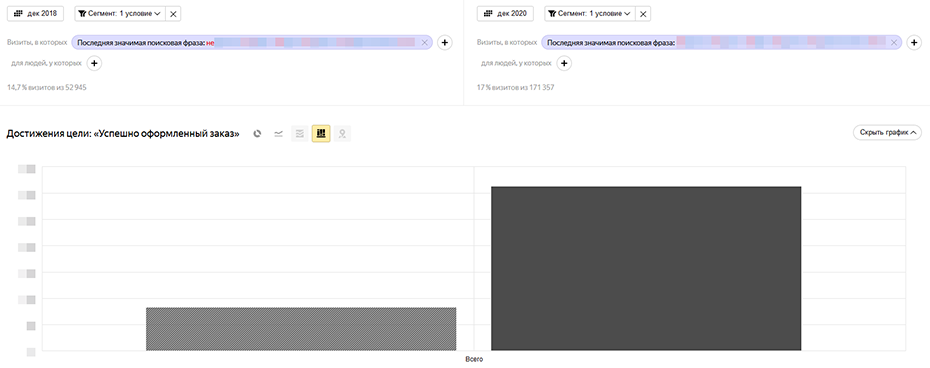Open the right Последняя значимая поисковая фраза condition

click(721, 43)
